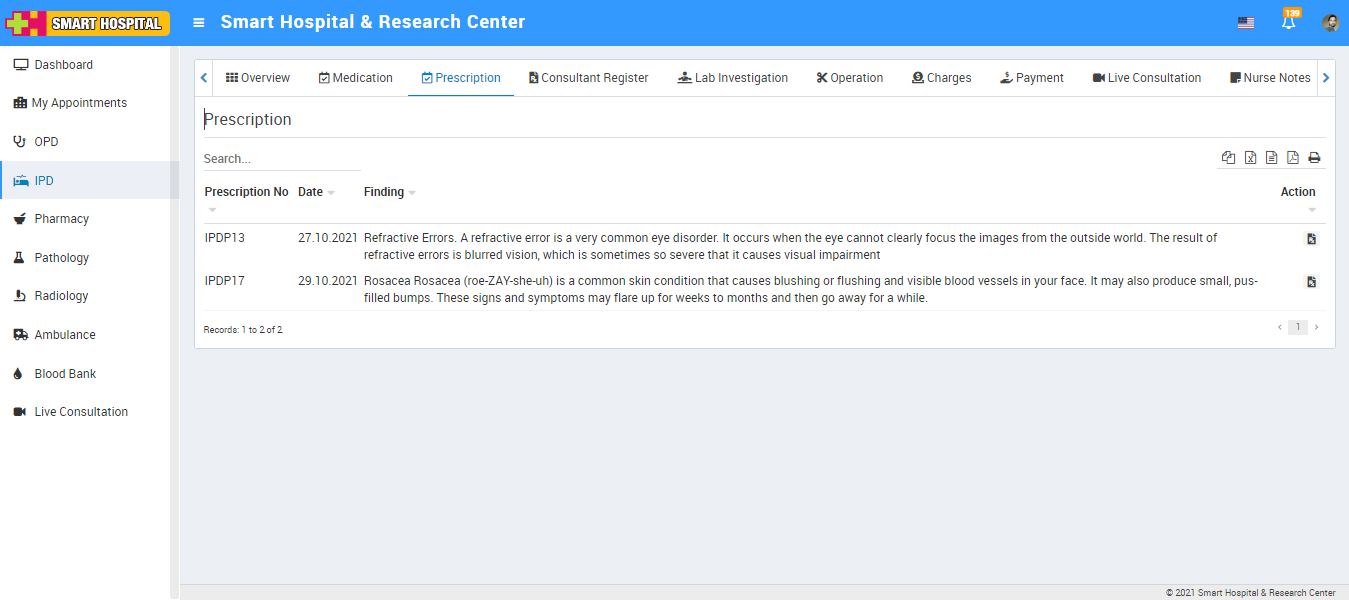Export prescriptions to Excel
Image resolution: width=1349 pixels, height=600 pixels.
1250,158
